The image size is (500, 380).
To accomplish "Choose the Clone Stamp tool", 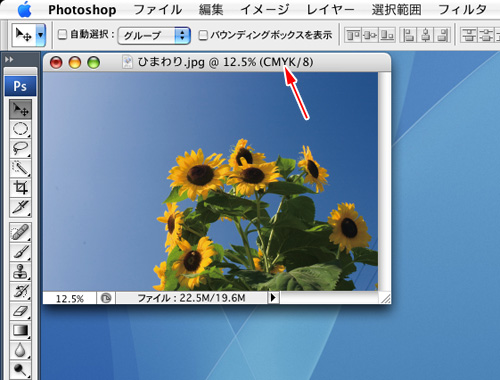I will tap(20, 272).
